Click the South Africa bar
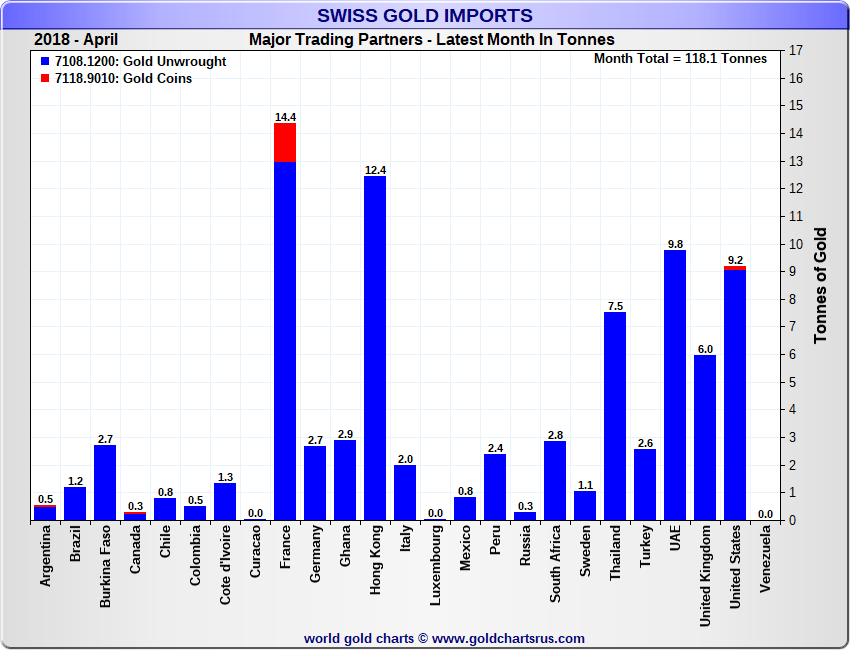 pos(555,480)
